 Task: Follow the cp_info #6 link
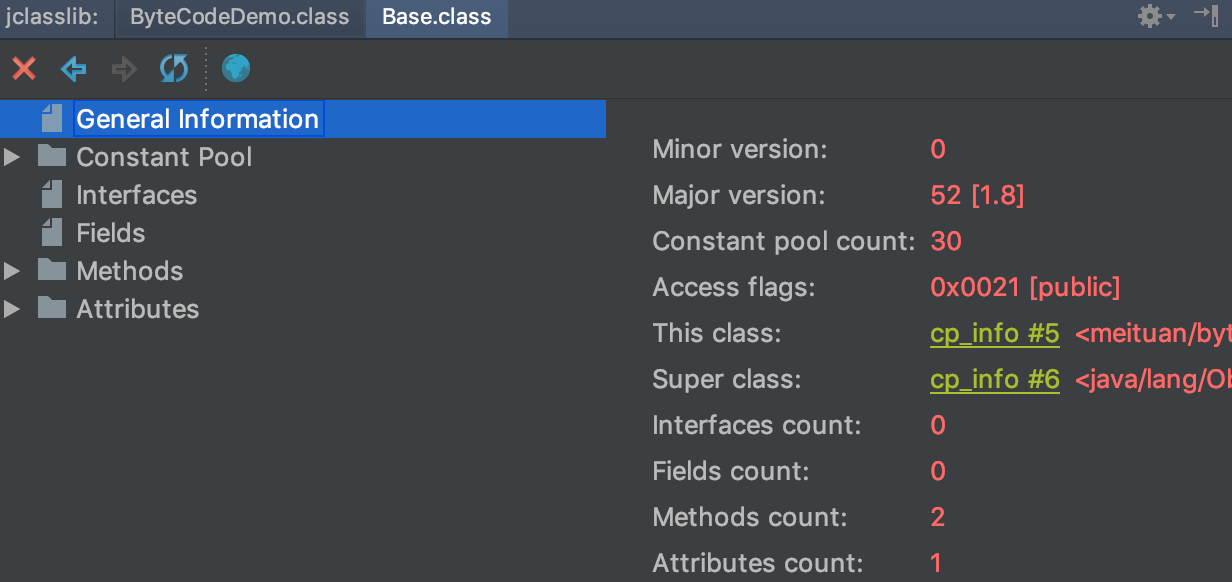coord(994,380)
